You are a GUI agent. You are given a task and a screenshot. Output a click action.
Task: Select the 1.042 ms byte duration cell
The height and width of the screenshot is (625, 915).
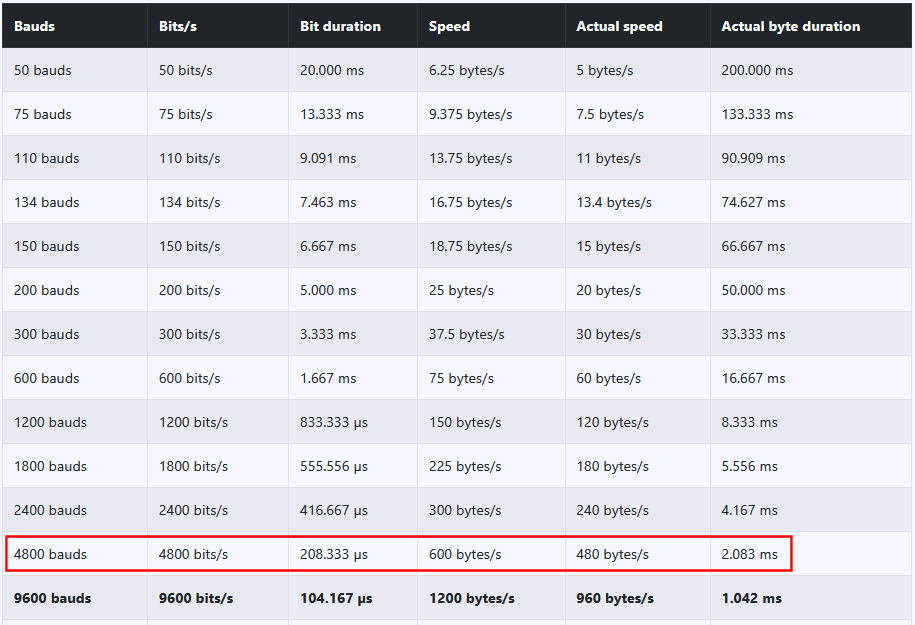pos(752,598)
